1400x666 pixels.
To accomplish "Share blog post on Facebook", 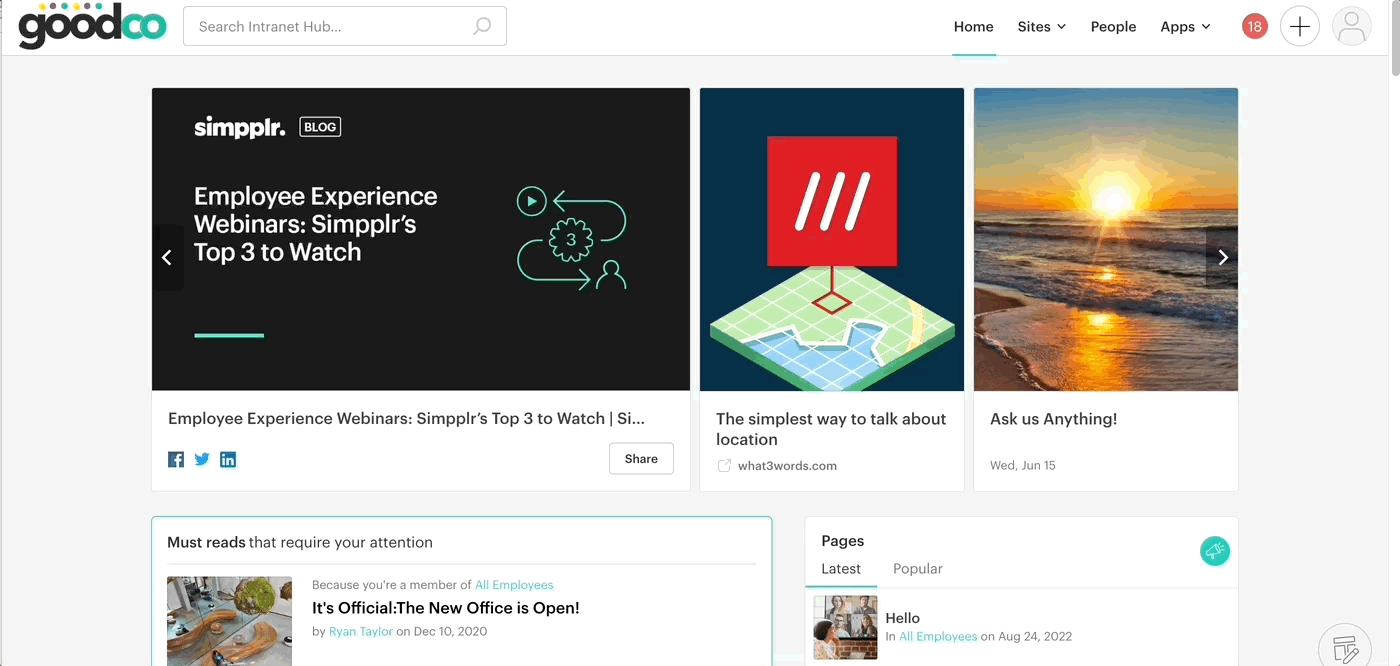I will point(176,460).
